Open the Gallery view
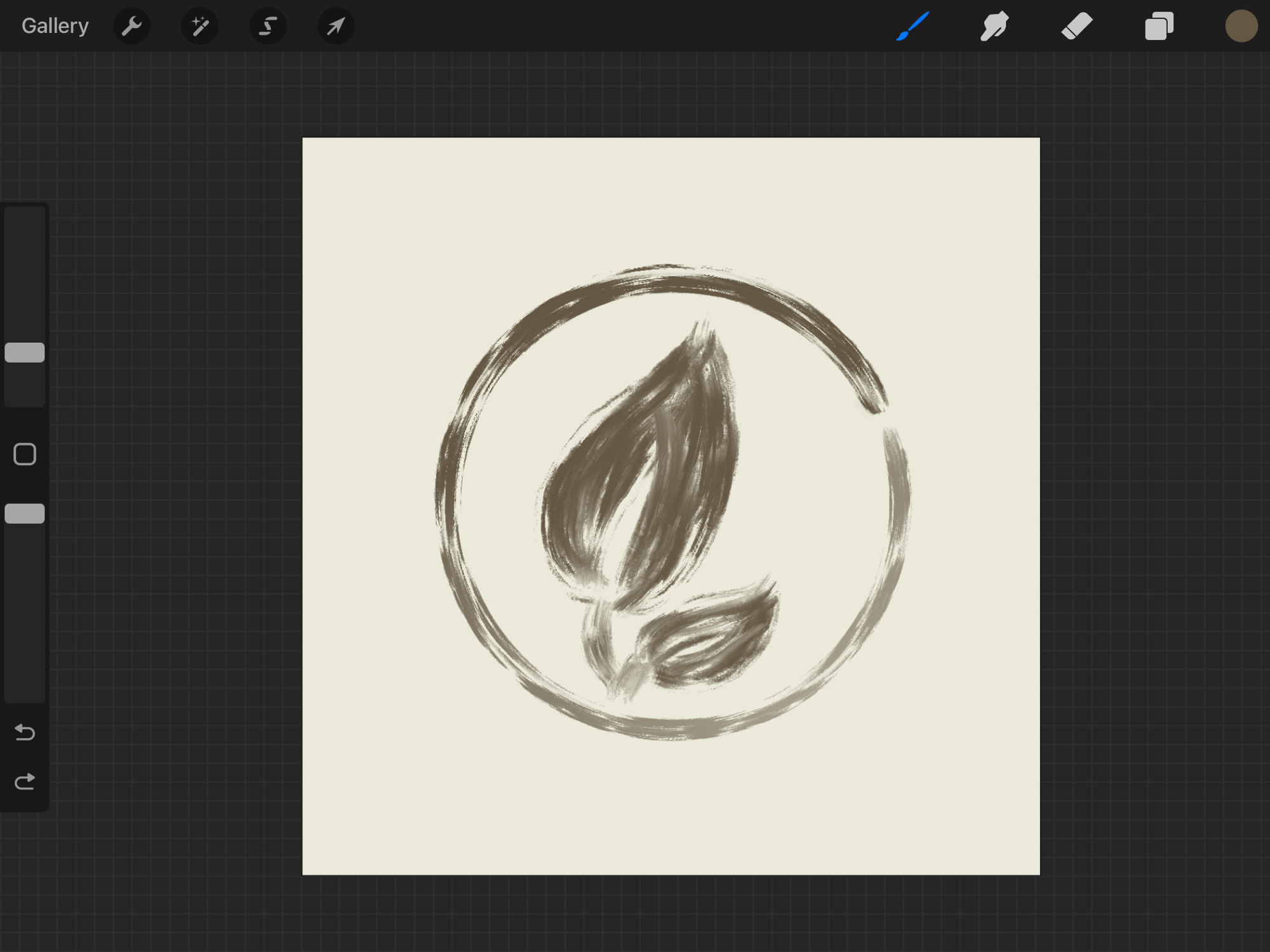This screenshot has height=952, width=1270. click(55, 26)
